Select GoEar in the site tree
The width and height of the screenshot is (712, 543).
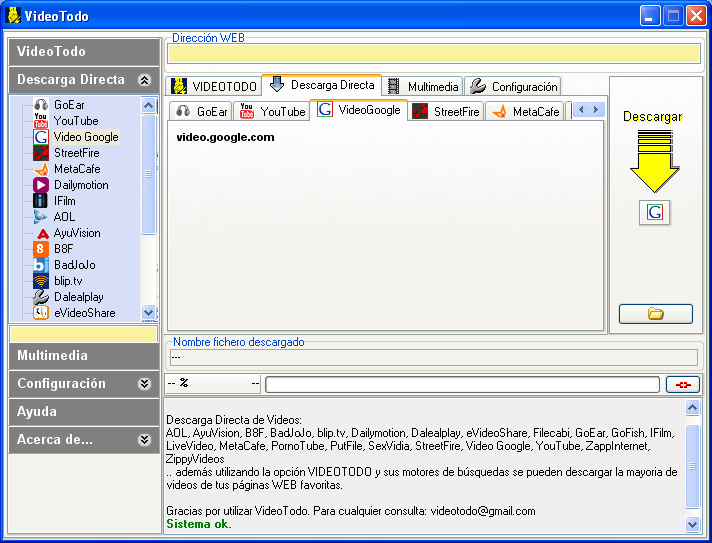point(69,105)
